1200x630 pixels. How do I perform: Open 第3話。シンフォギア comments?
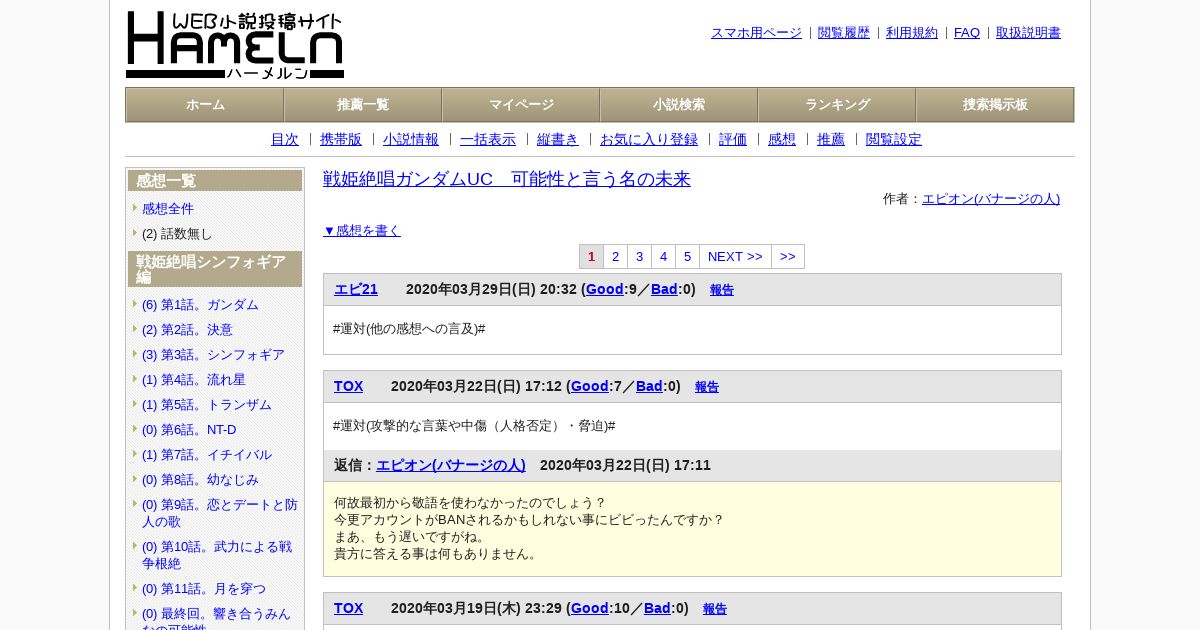213,355
